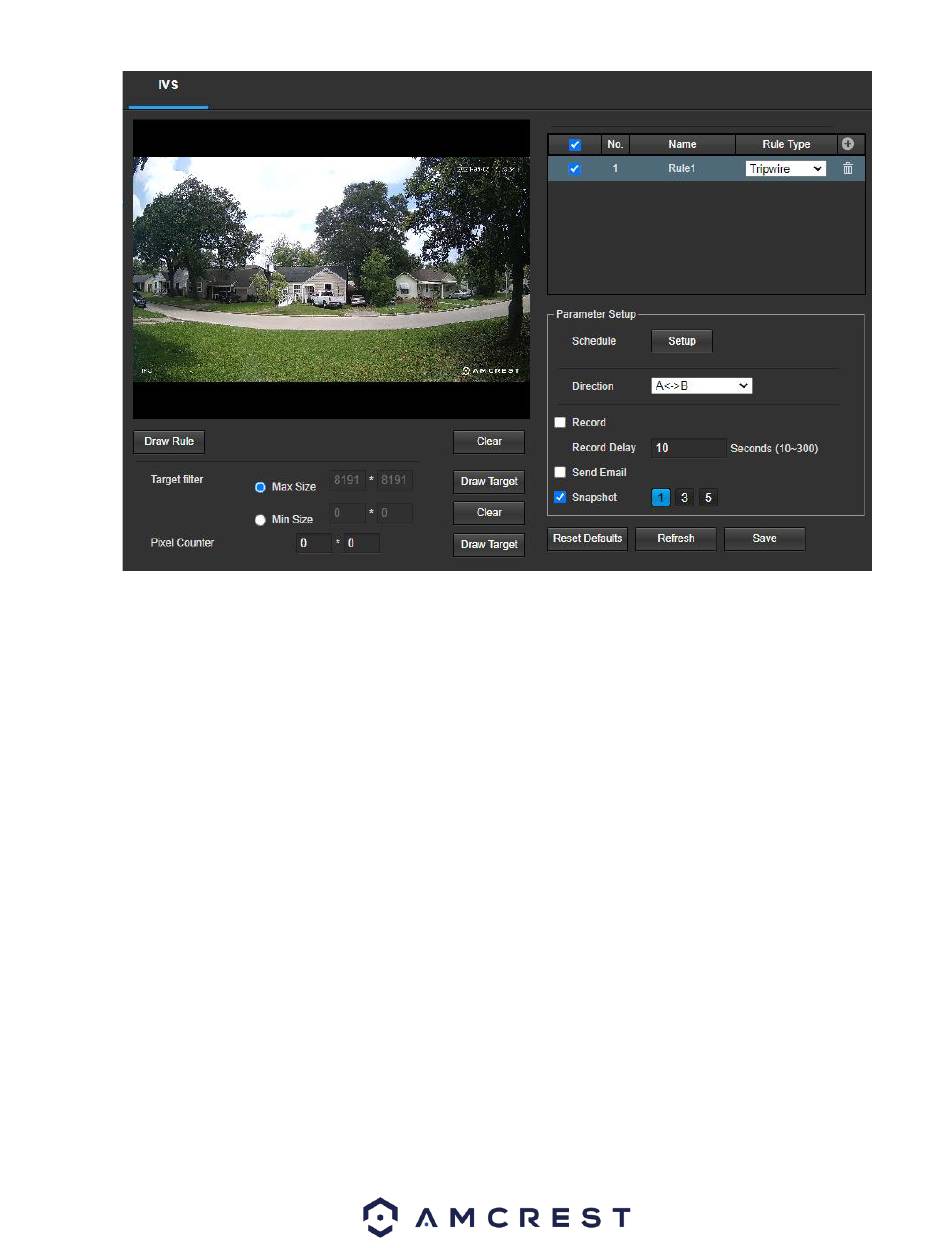
Task: Click the Reset Defaults button
Action: (x=588, y=538)
